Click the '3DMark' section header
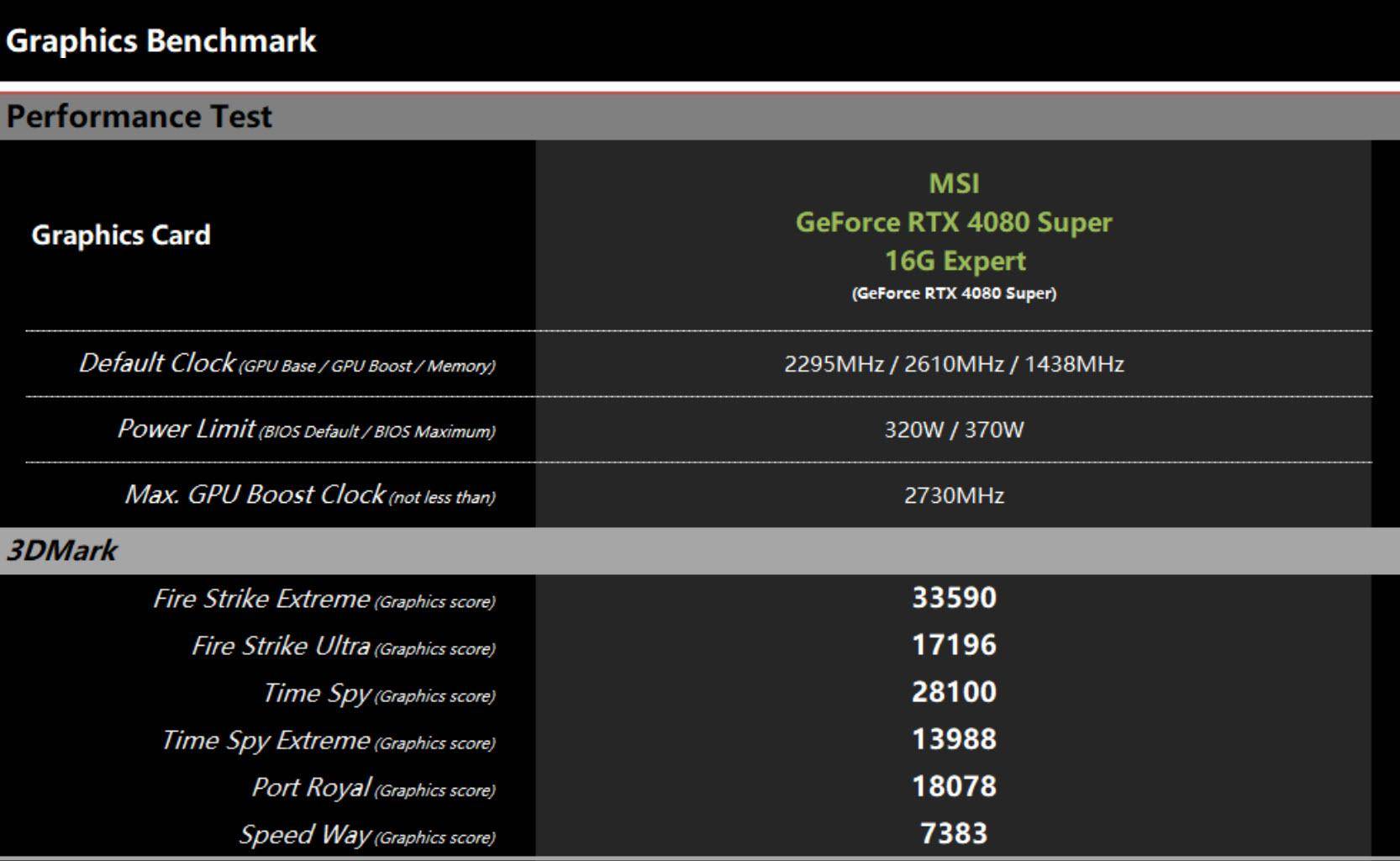Screen dimensions: 1400x861 click(61, 551)
